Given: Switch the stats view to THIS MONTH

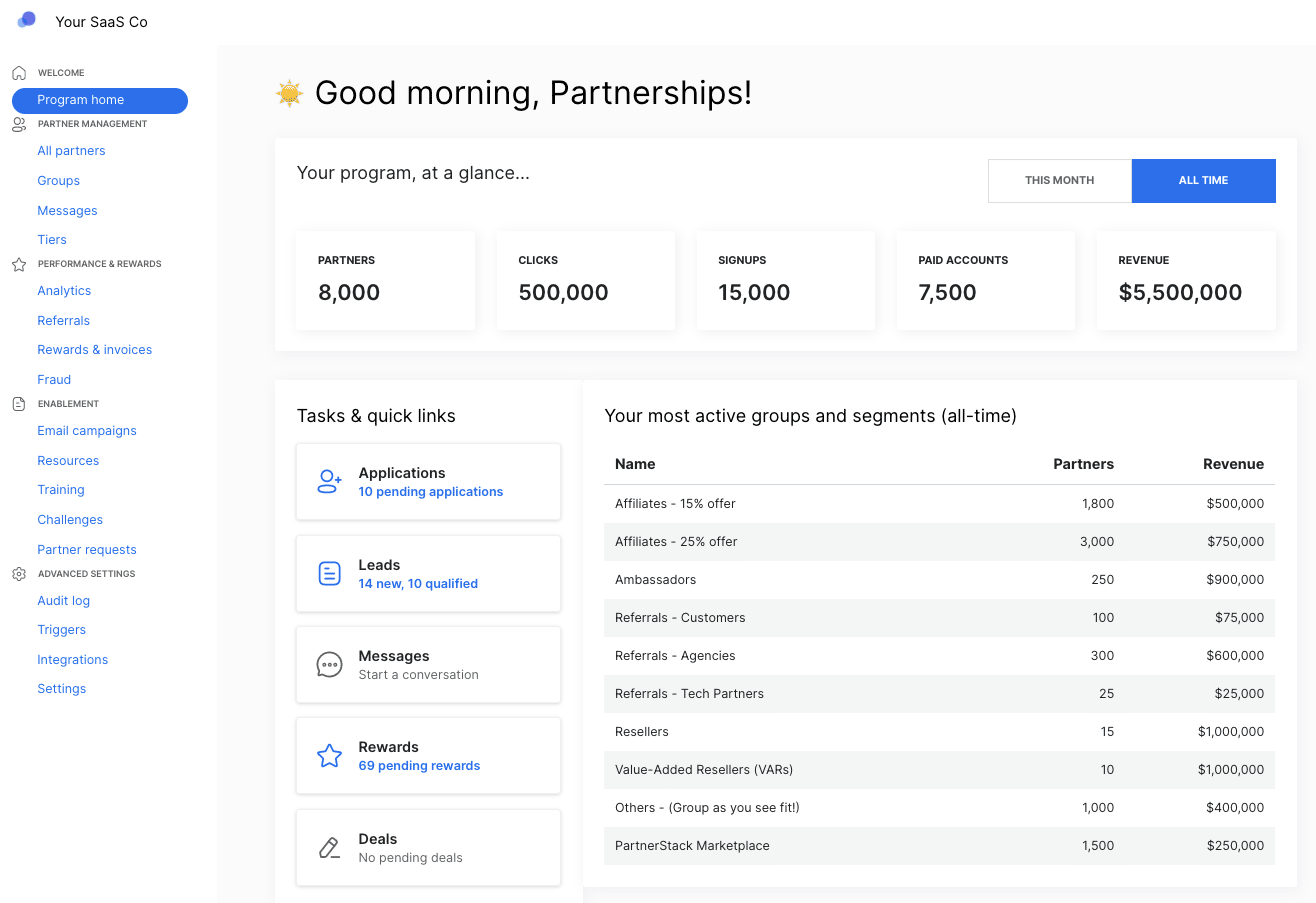Looking at the screenshot, I should pos(1059,180).
